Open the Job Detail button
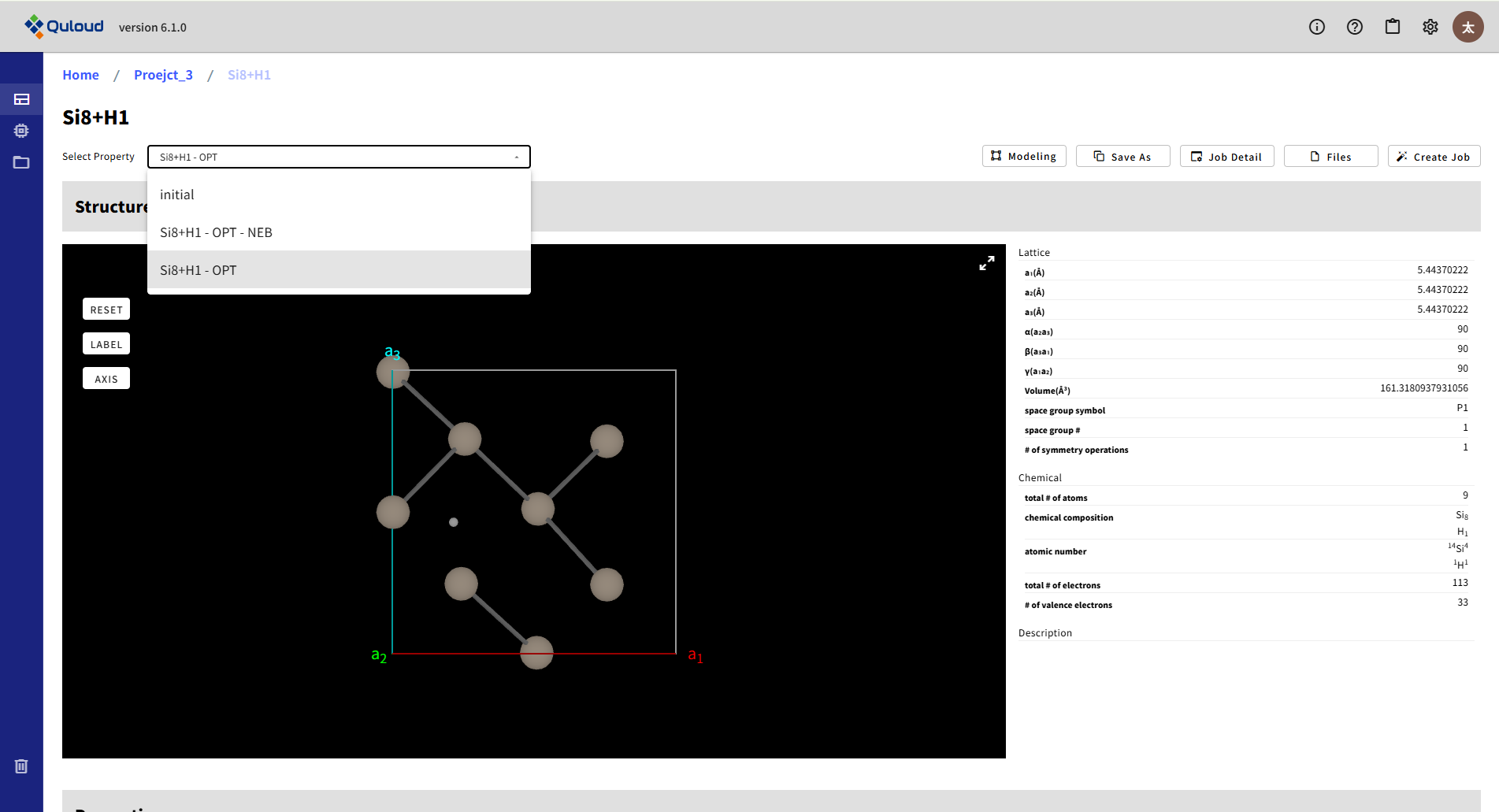 pos(1226,157)
